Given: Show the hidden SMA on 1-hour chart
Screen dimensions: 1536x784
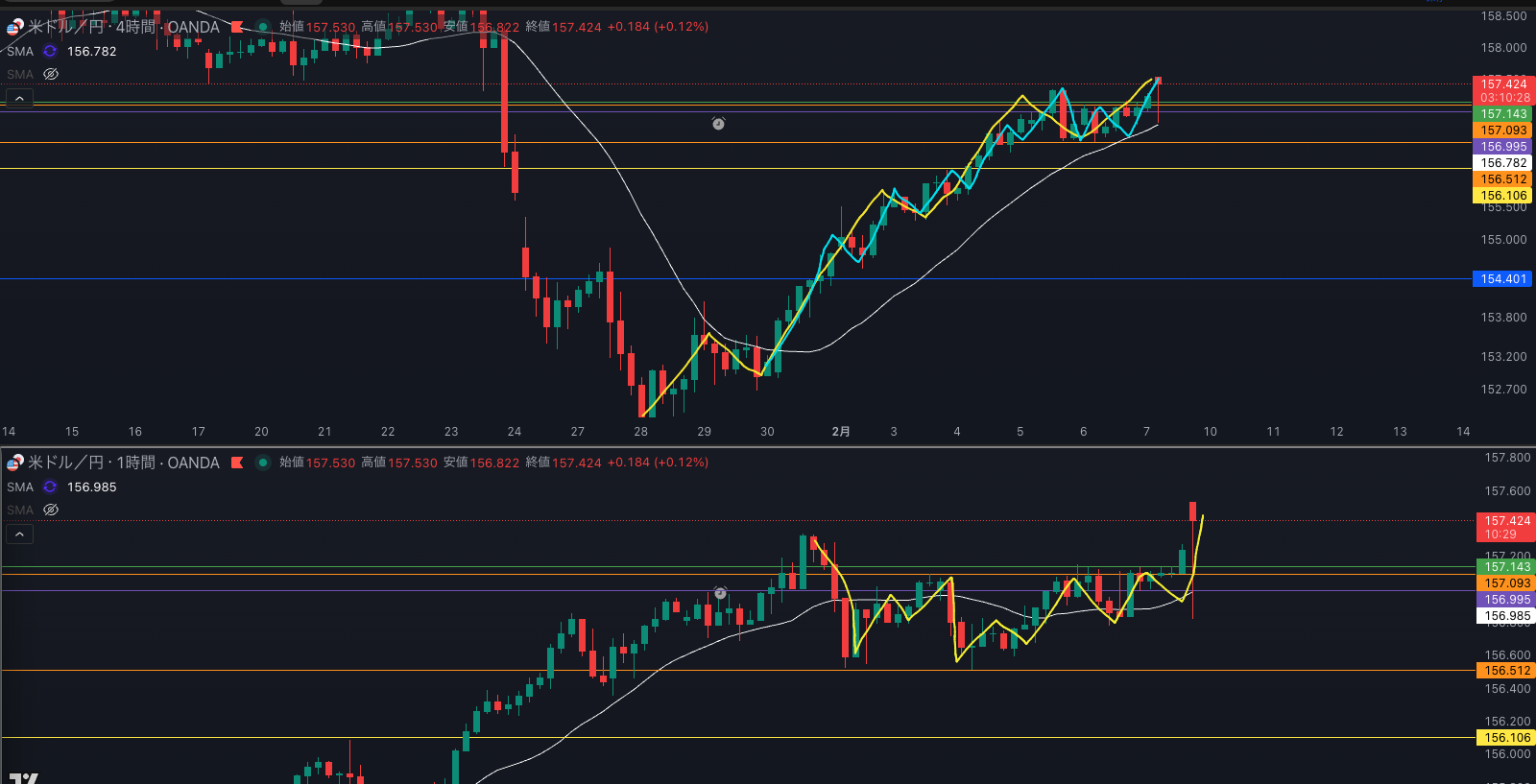Looking at the screenshot, I should point(51,511).
